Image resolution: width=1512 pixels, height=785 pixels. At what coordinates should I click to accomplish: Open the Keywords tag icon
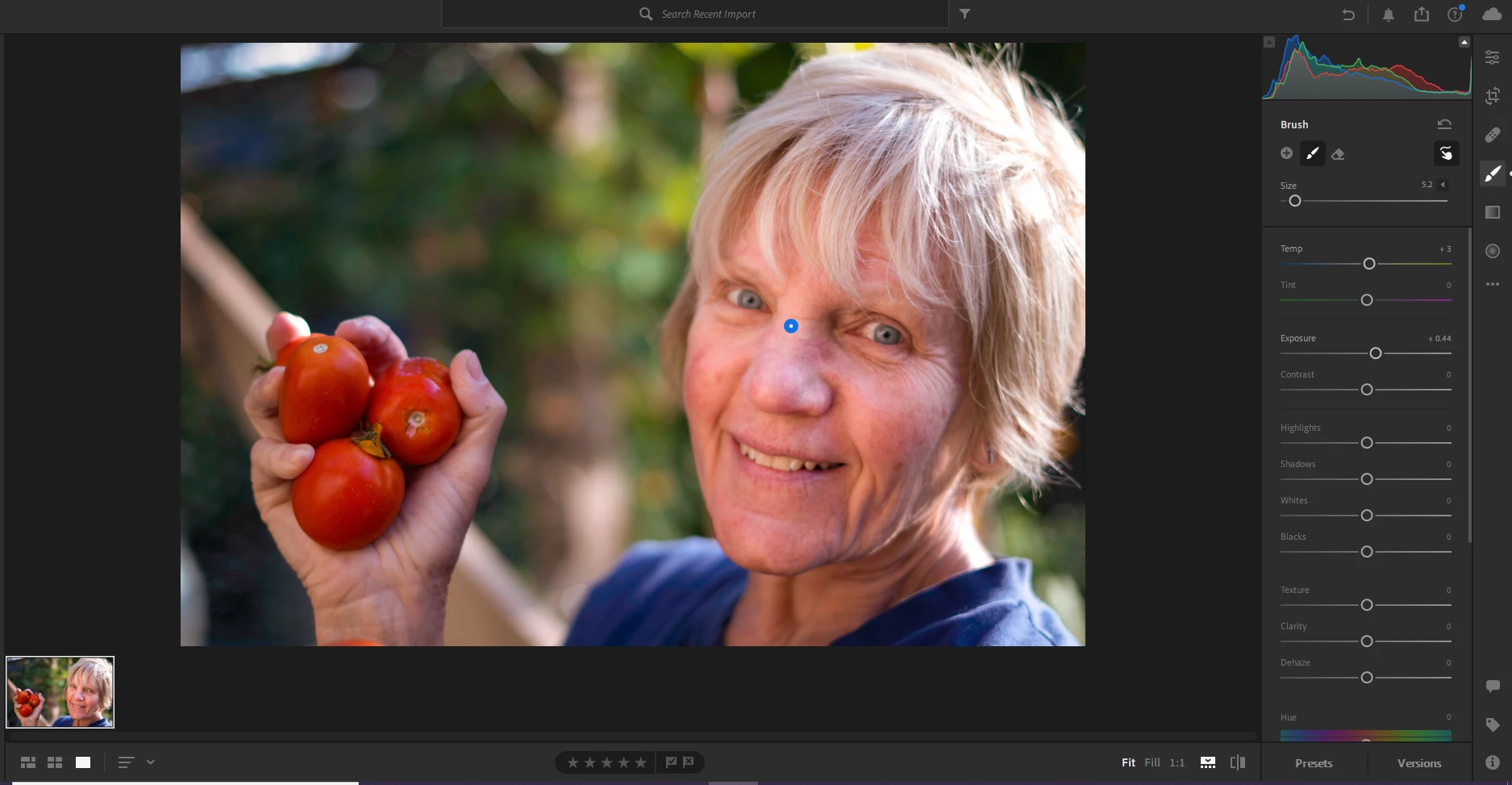[x=1493, y=724]
